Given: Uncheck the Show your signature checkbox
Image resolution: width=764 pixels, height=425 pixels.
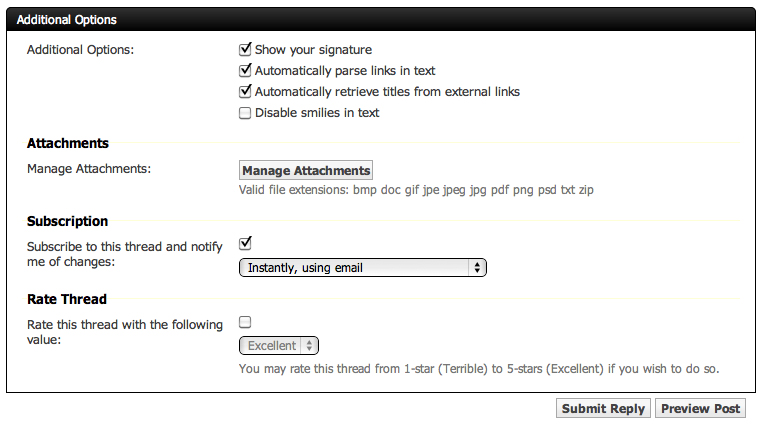Looking at the screenshot, I should tap(245, 48).
